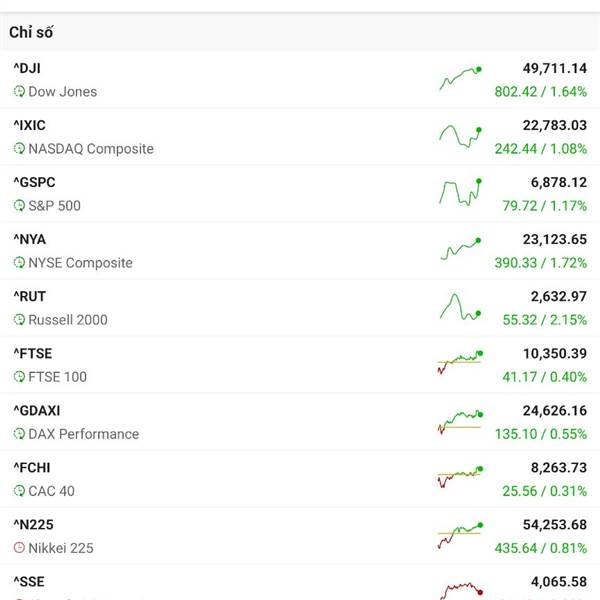The width and height of the screenshot is (600, 600).
Task: Open the ^GSPC ticker symbol
Action: (x=34, y=182)
